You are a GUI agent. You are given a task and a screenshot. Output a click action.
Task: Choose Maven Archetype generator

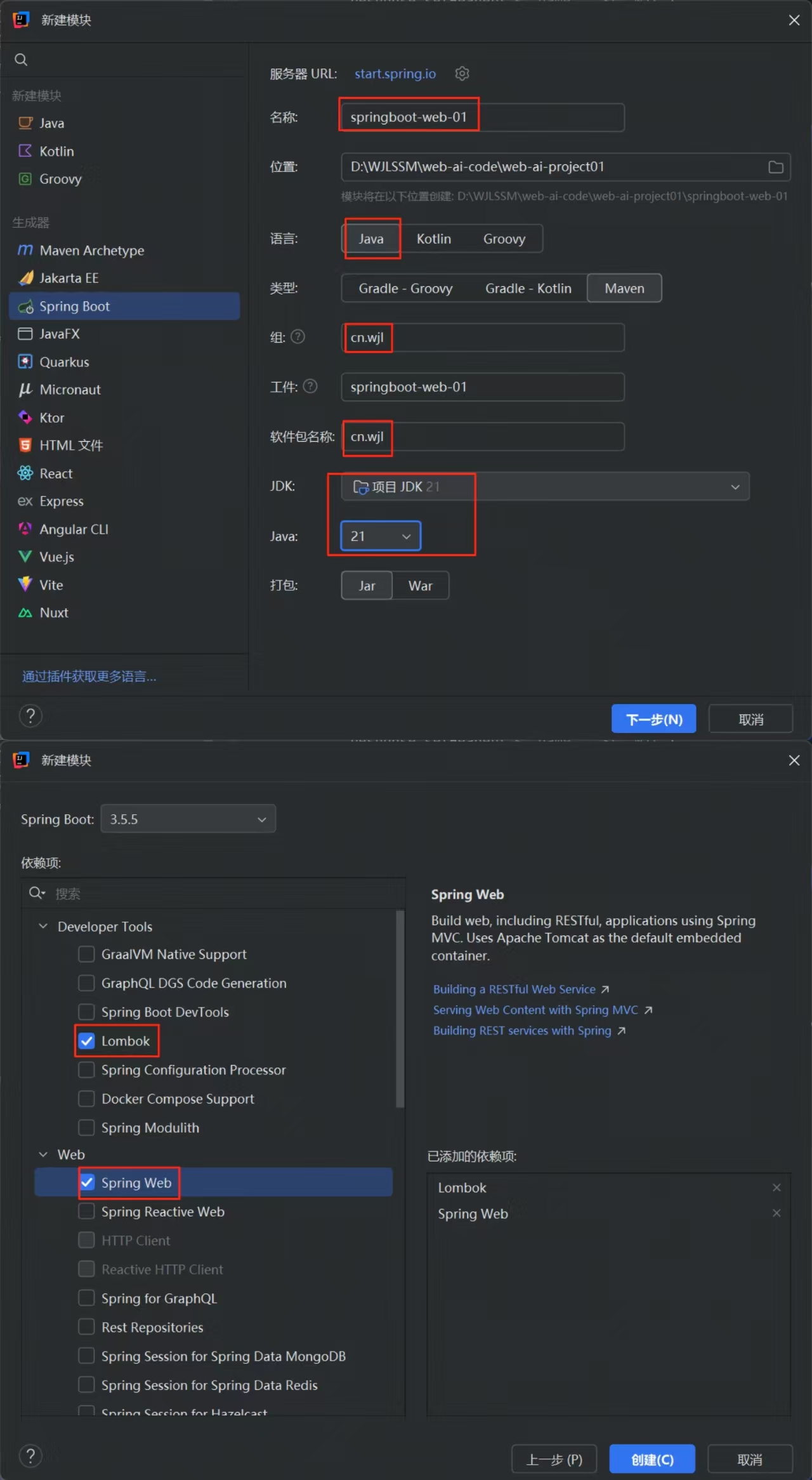point(126,251)
